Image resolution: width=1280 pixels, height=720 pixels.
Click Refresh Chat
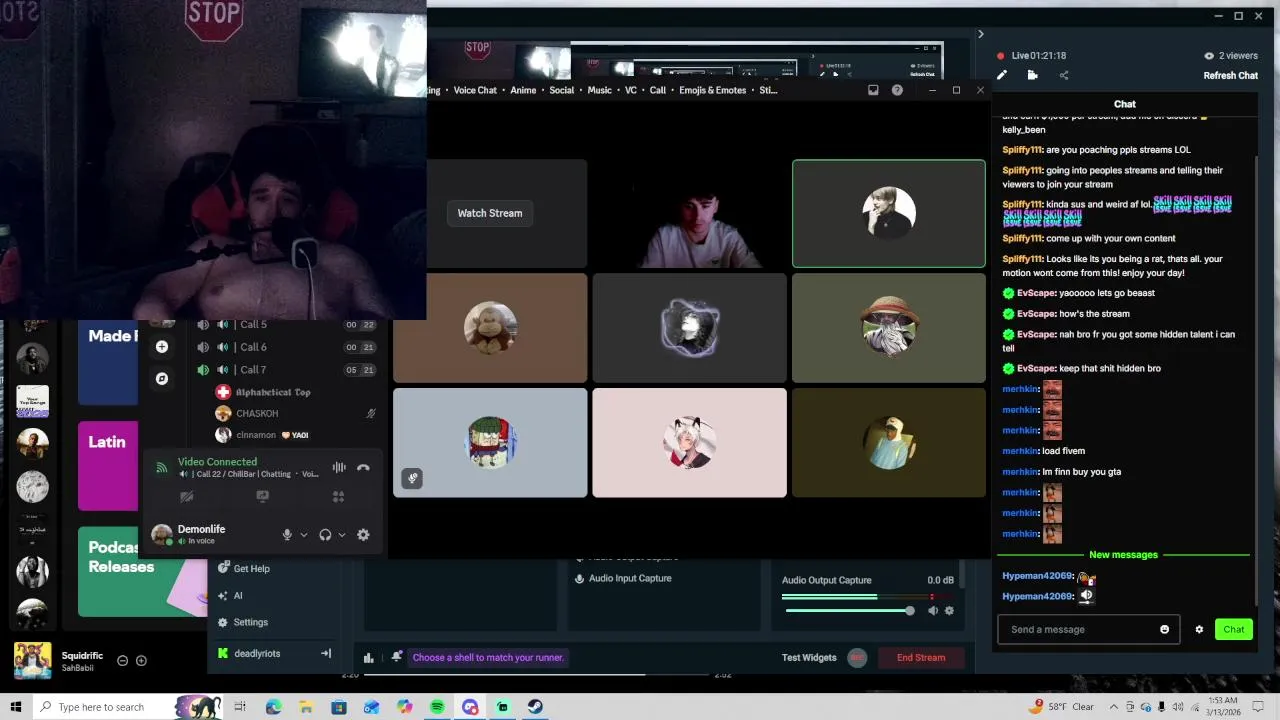[x=1230, y=75]
